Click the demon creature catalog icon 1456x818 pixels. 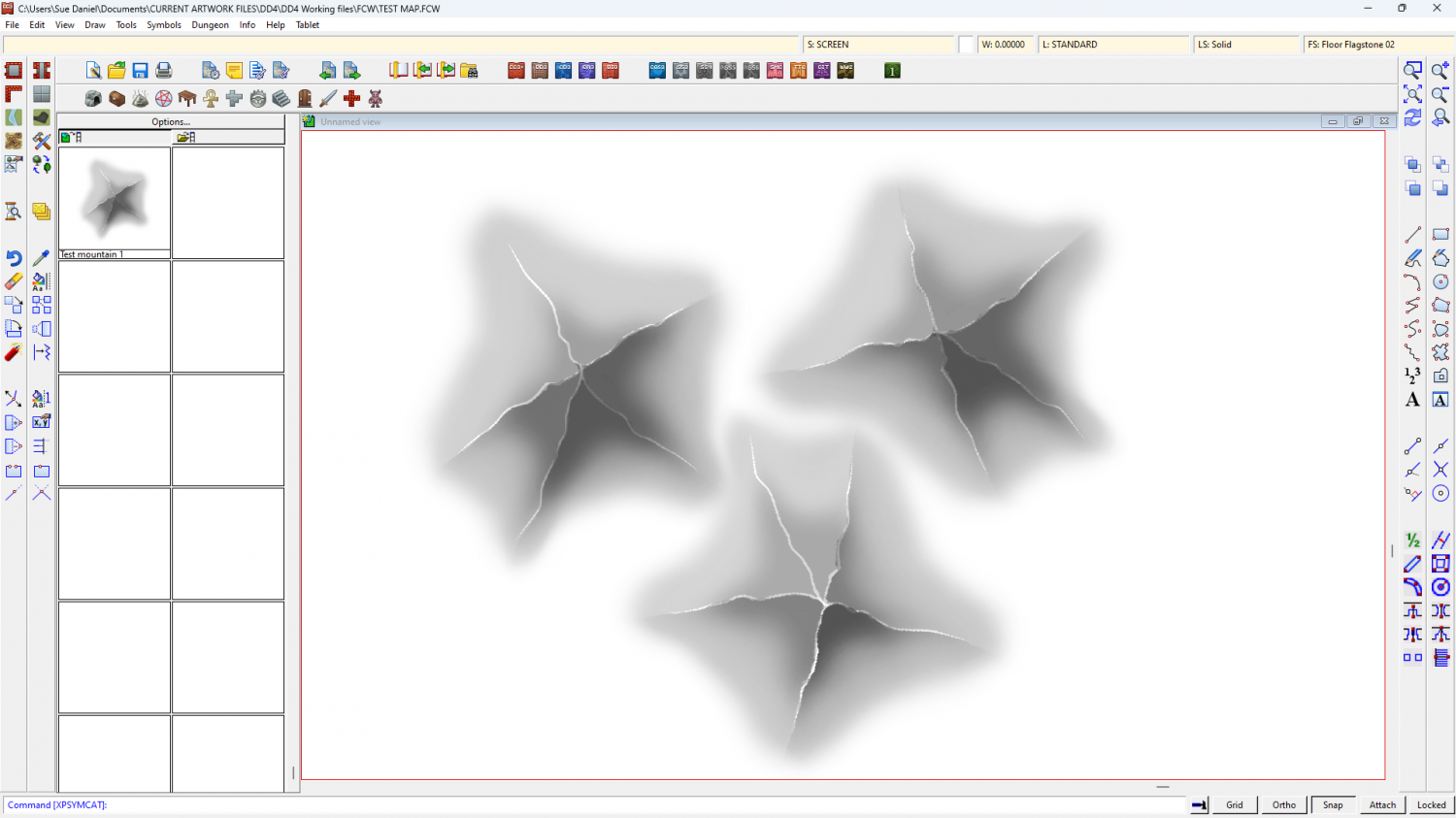pos(376,99)
